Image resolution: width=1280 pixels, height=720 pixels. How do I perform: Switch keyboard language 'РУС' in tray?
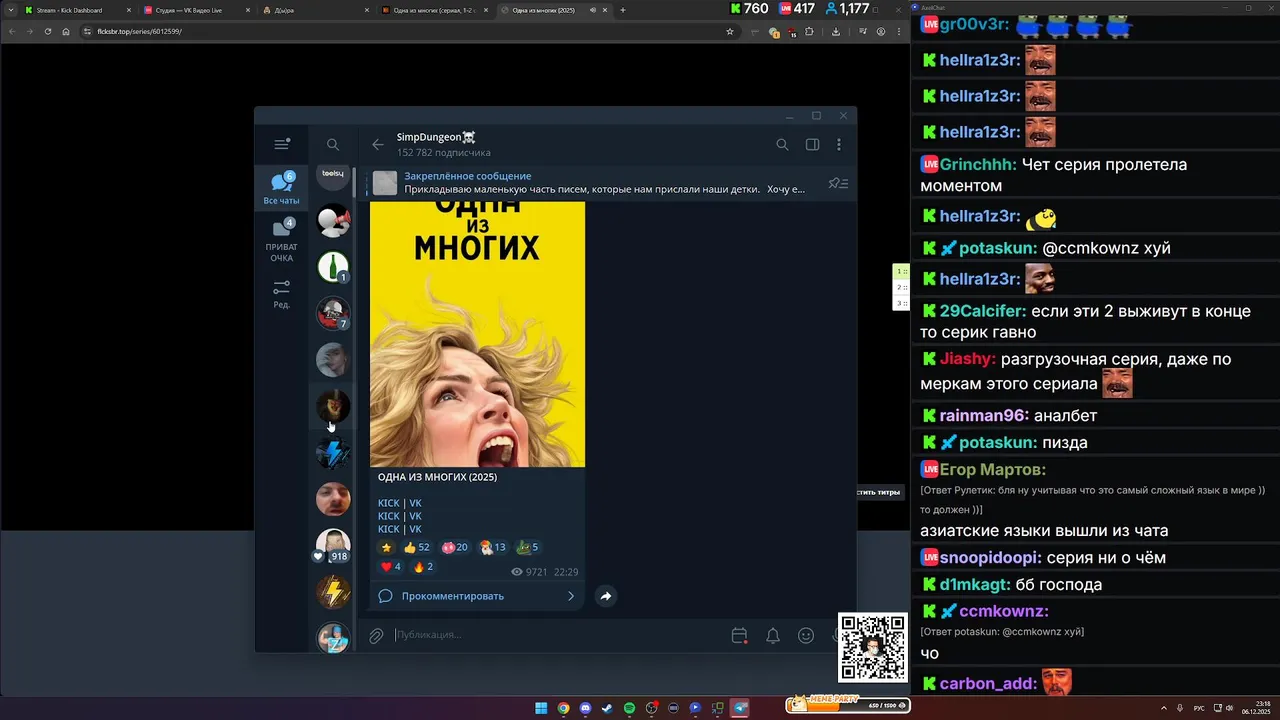pyautogui.click(x=1199, y=708)
